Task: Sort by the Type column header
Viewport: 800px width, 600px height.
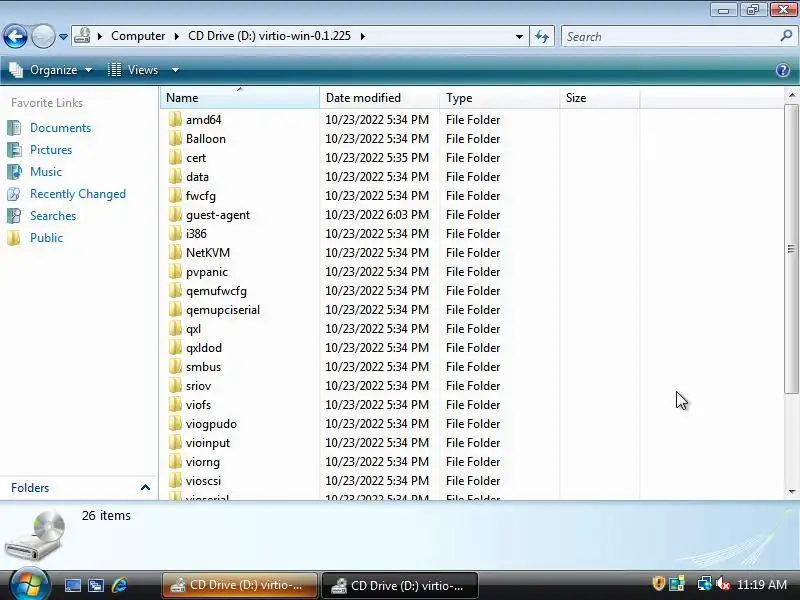Action: (x=499, y=97)
